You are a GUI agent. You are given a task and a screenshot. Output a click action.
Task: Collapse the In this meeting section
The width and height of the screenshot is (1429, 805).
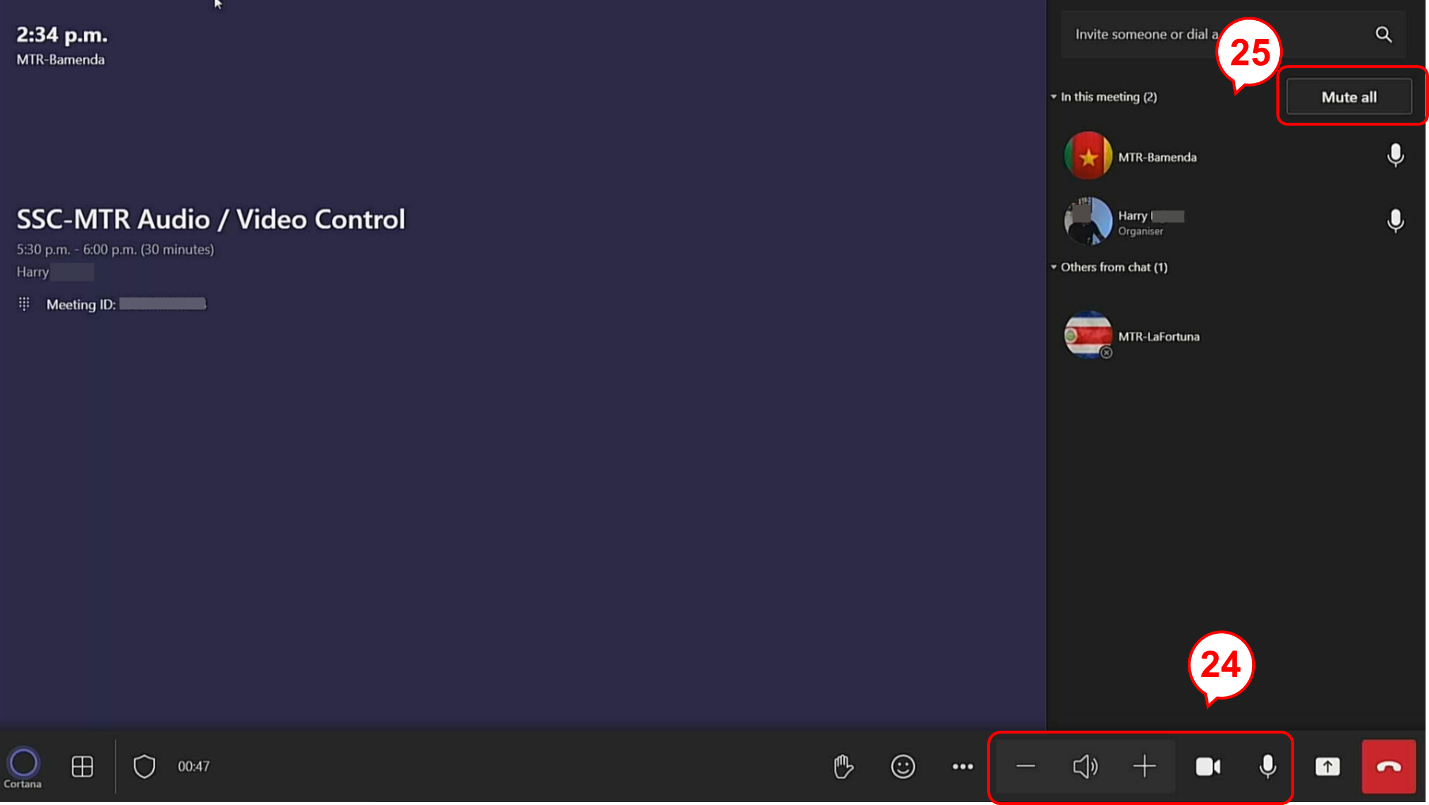click(1054, 97)
